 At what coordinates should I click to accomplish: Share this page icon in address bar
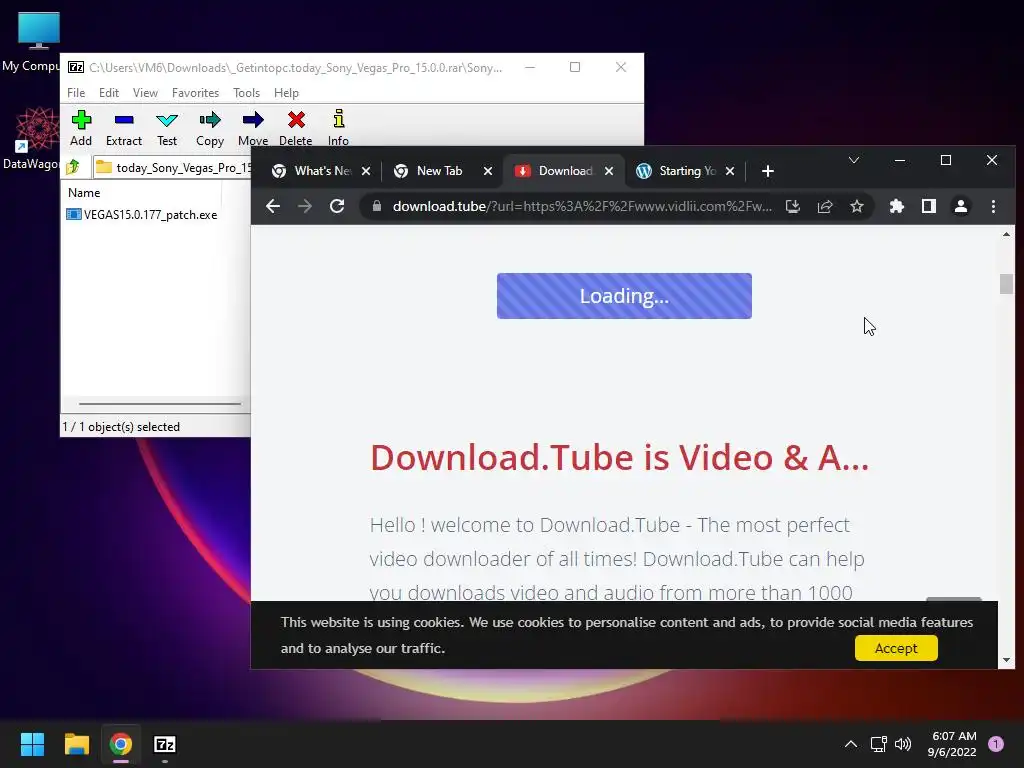click(x=825, y=206)
